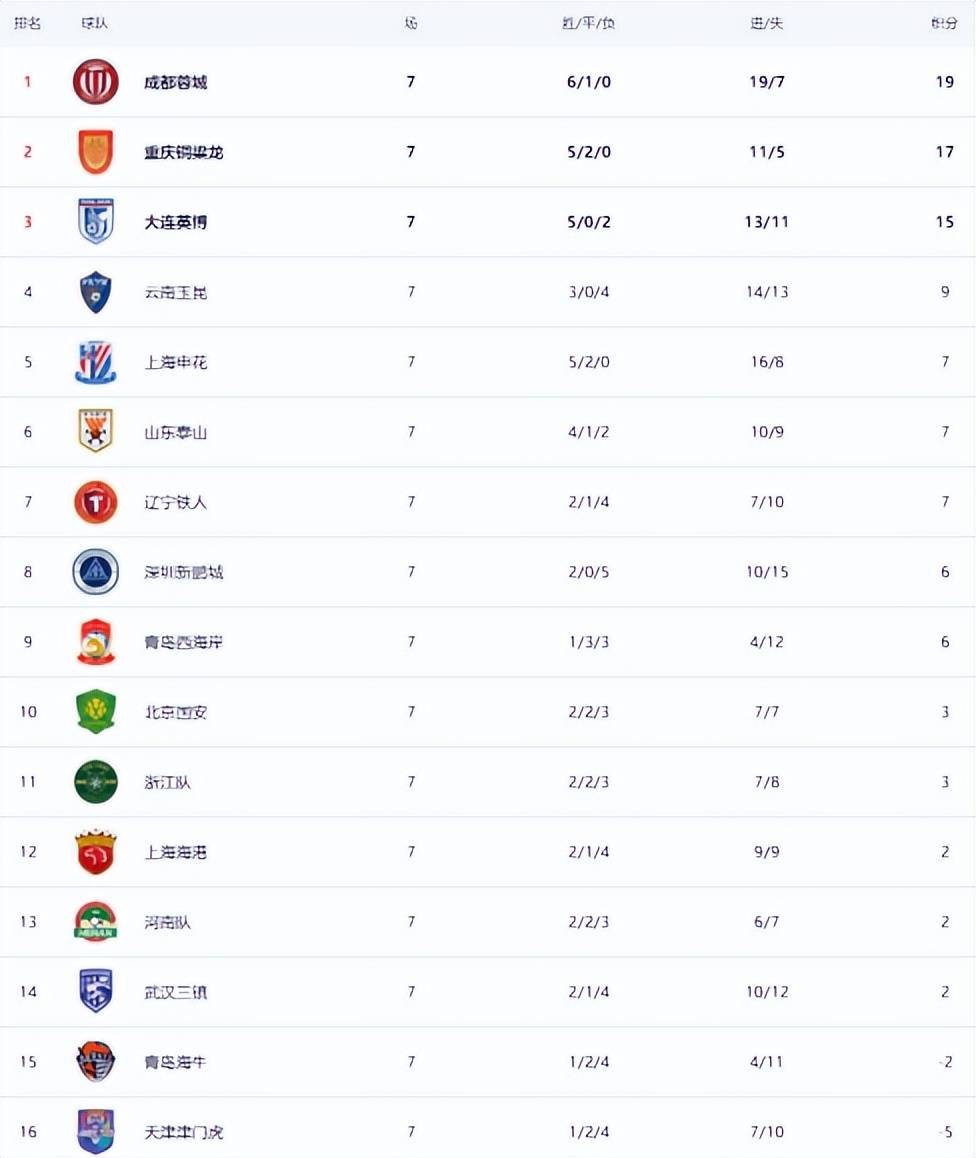Select the 进/失 column header
Image resolution: width=976 pixels, height=1158 pixels.
766,23
